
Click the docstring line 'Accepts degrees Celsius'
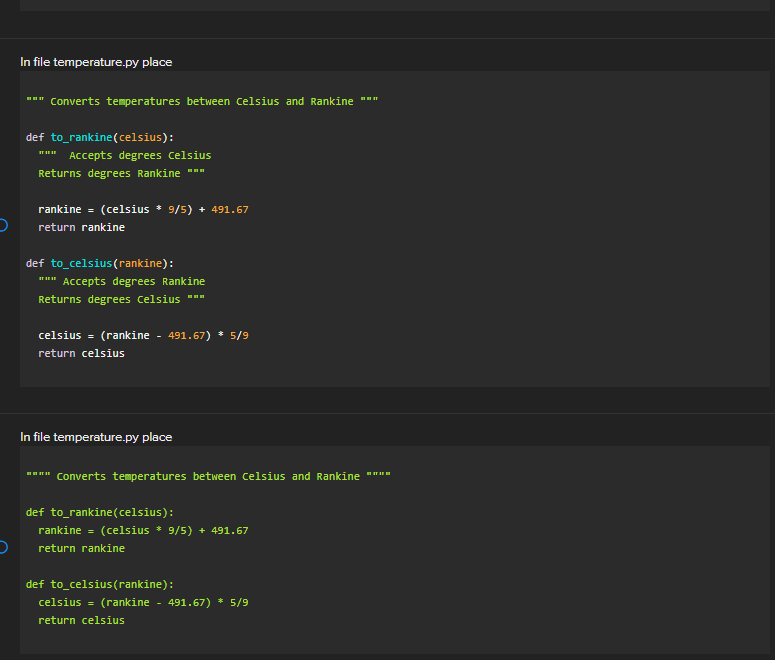pyautogui.click(x=125, y=155)
